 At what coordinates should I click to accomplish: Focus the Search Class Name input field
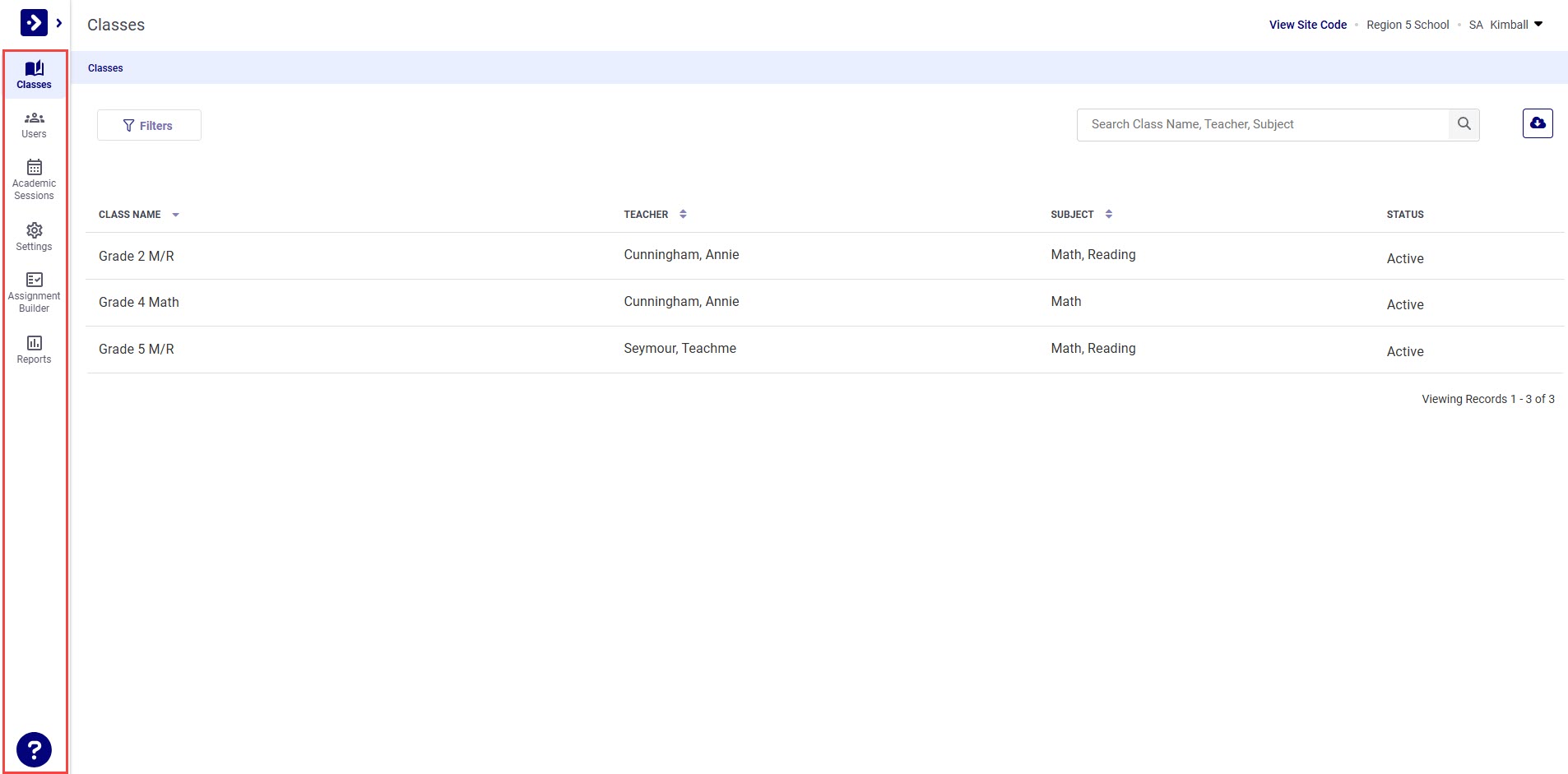point(1263,124)
